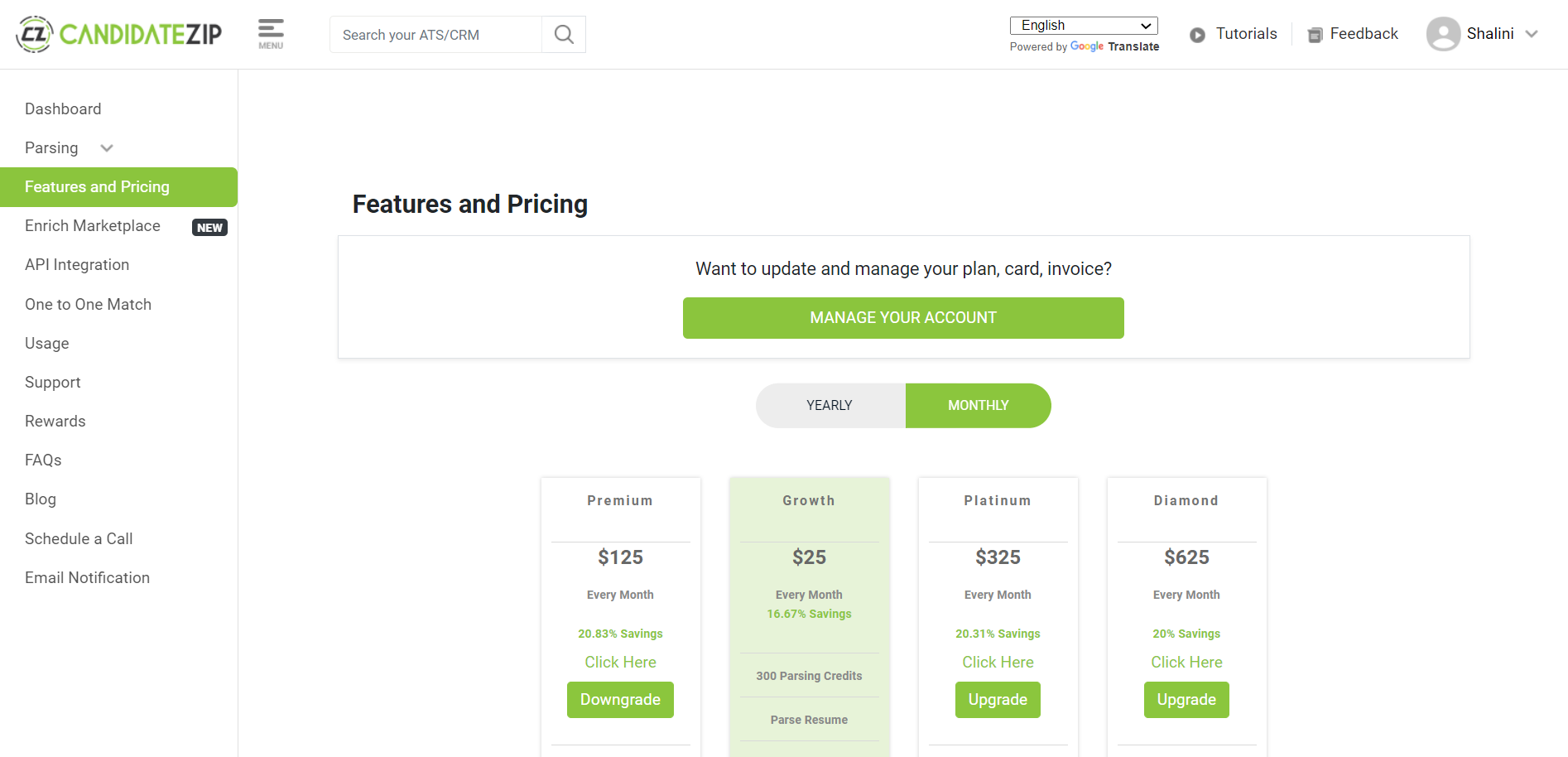Click the $325 price
The width and height of the screenshot is (1568, 757).
998,557
